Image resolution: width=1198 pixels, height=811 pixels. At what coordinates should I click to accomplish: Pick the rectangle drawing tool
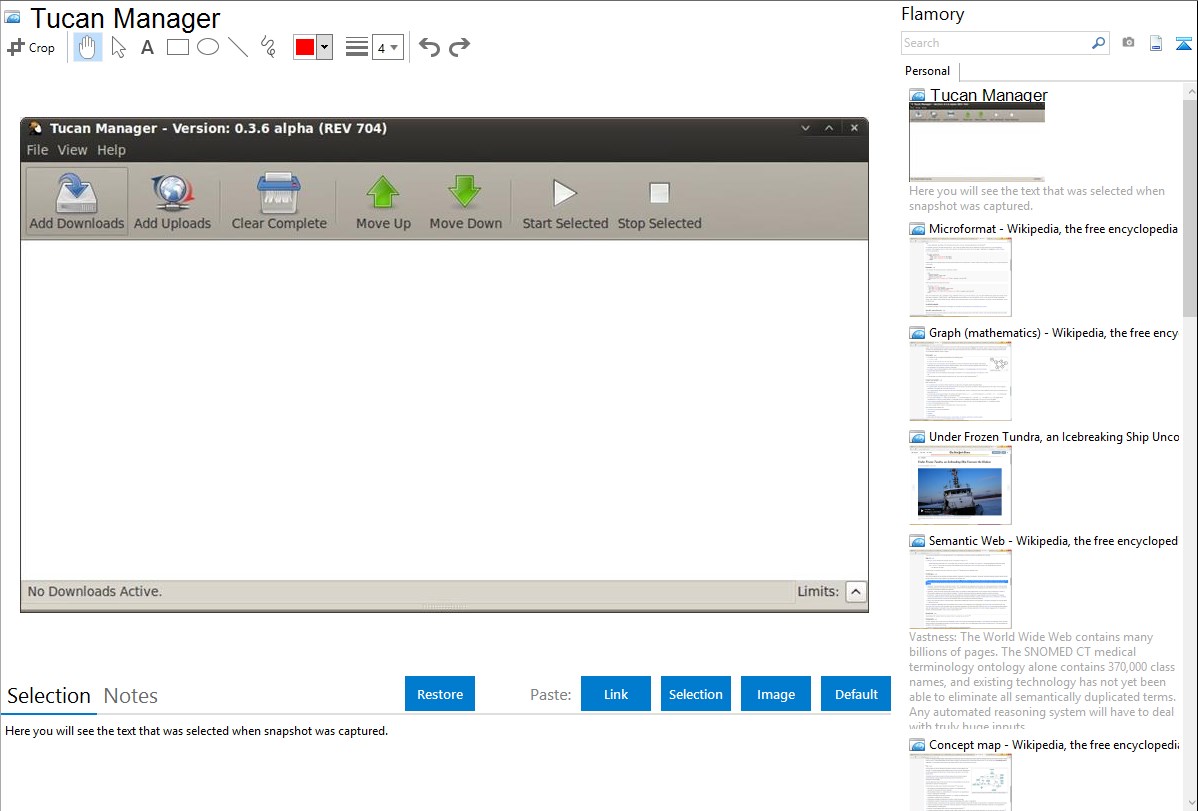coord(178,47)
